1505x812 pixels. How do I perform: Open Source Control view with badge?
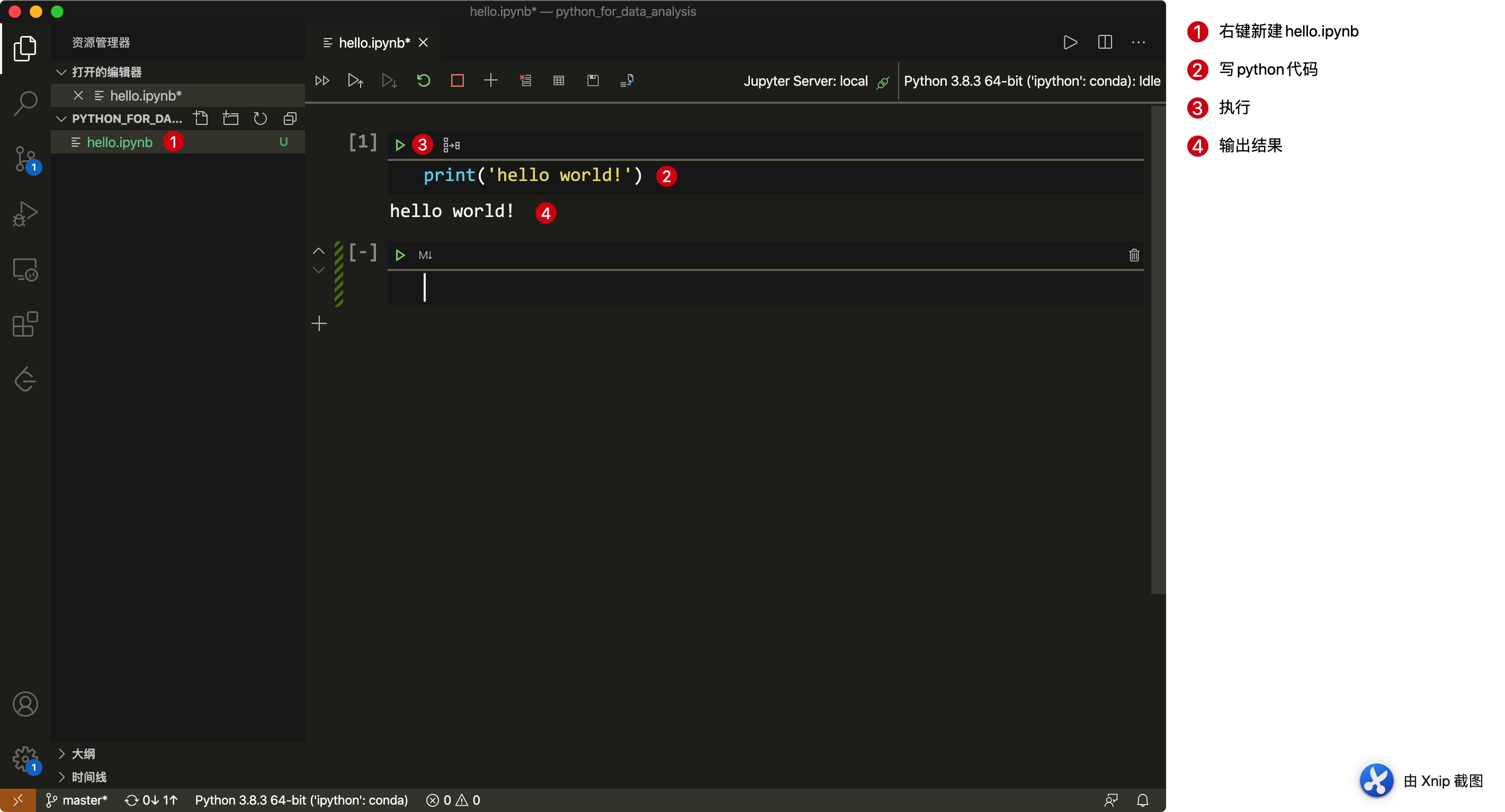[x=26, y=159]
